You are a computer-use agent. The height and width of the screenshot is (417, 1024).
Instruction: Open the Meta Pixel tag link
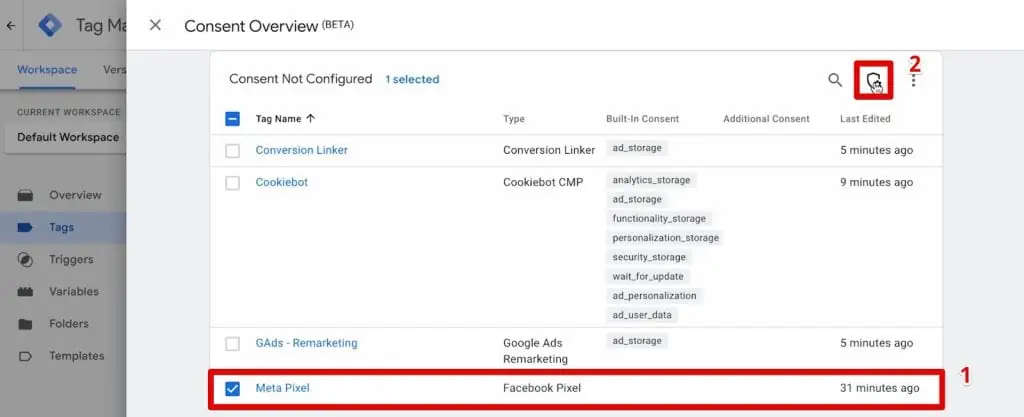282,388
